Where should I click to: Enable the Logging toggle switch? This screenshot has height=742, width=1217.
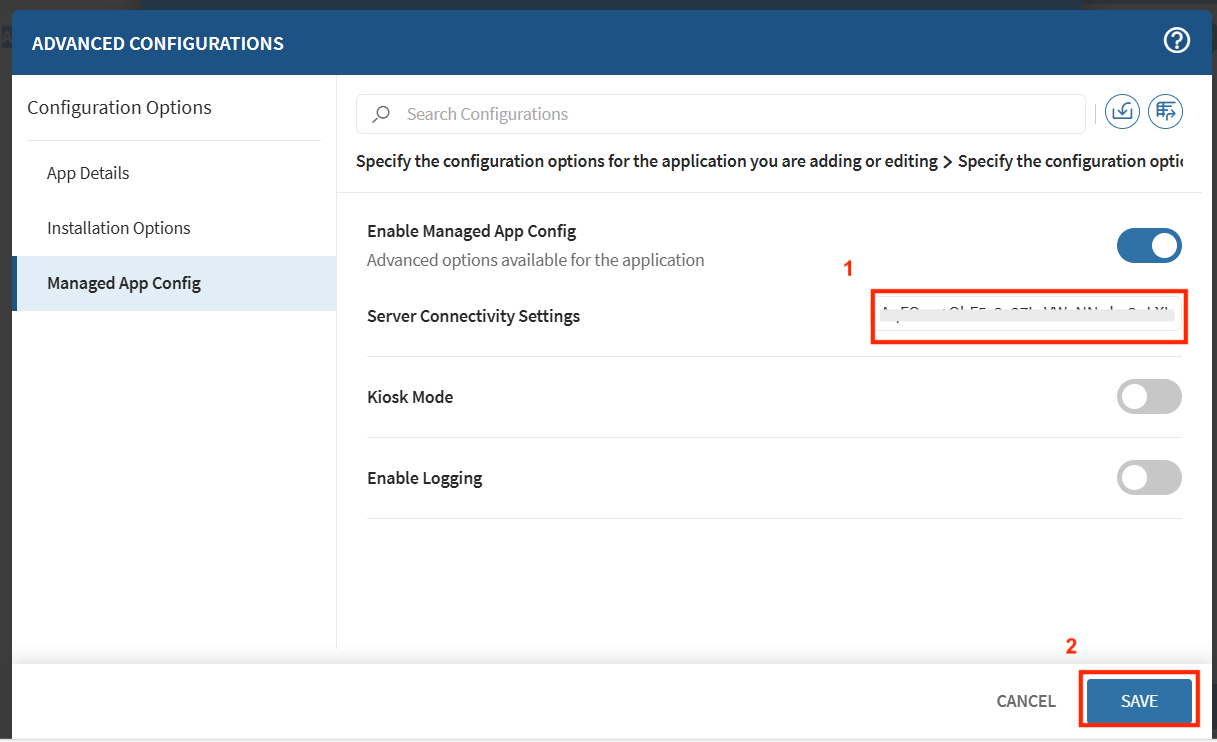[x=1149, y=478]
